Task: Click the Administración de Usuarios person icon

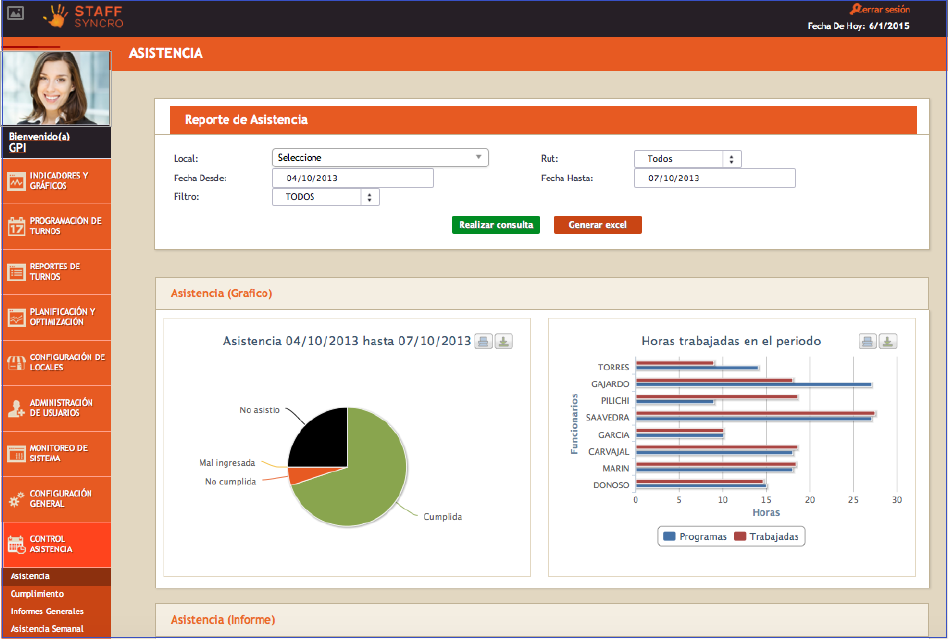Action: [16, 408]
